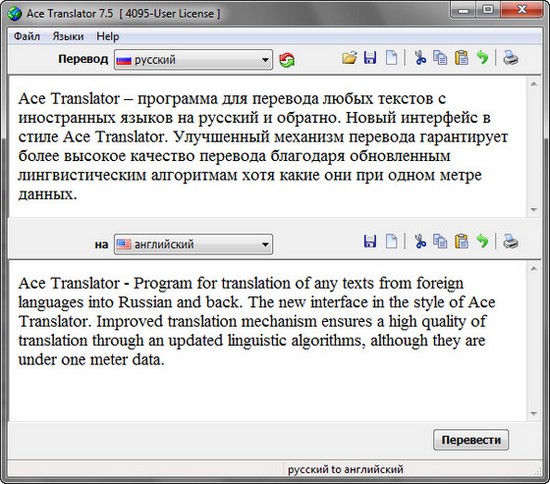Expand target language dropdown showing английский
The image size is (550, 484).
193,244
